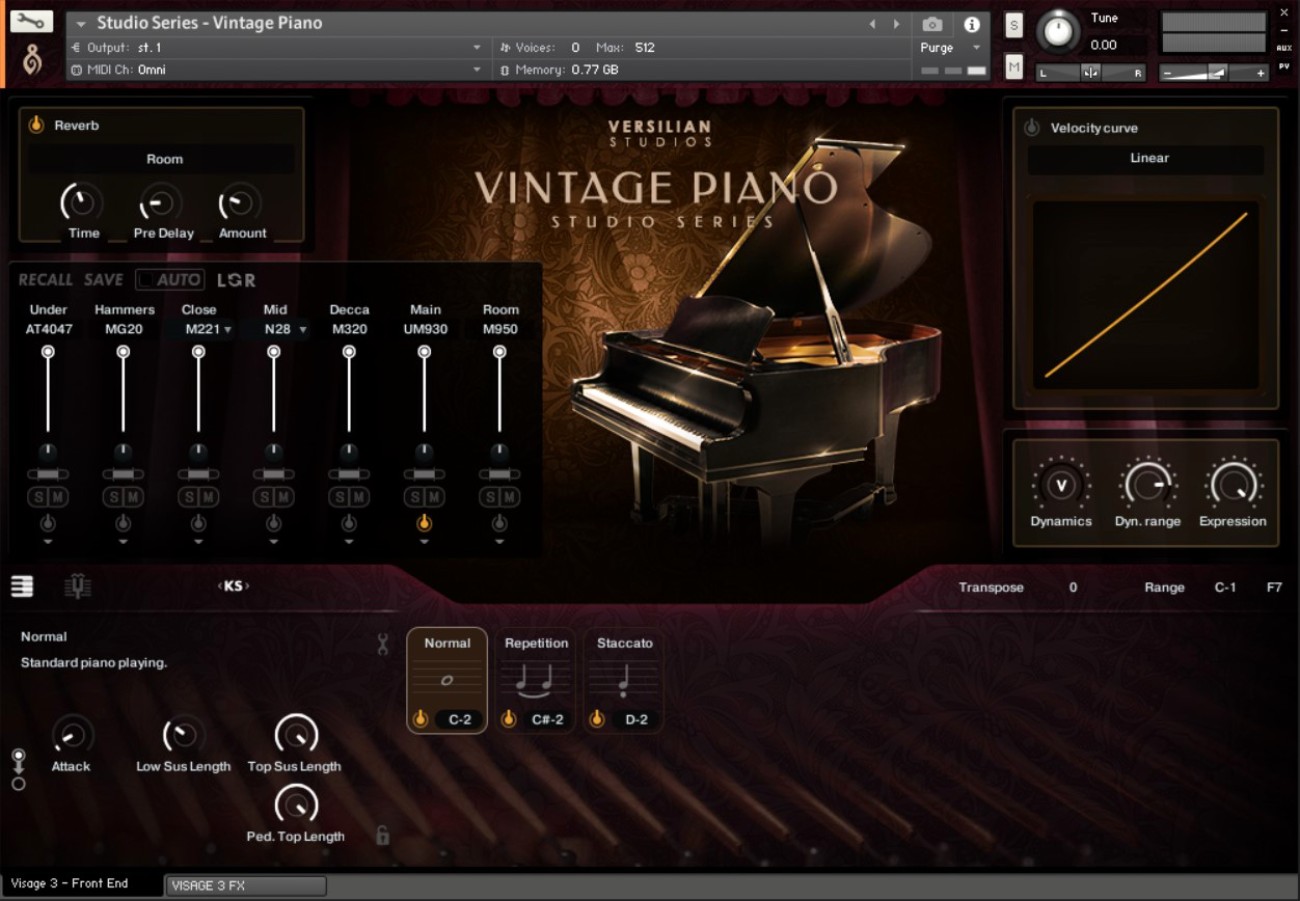Toggle the Reverb power button
Screen dimensions: 1300x901
click(x=36, y=125)
